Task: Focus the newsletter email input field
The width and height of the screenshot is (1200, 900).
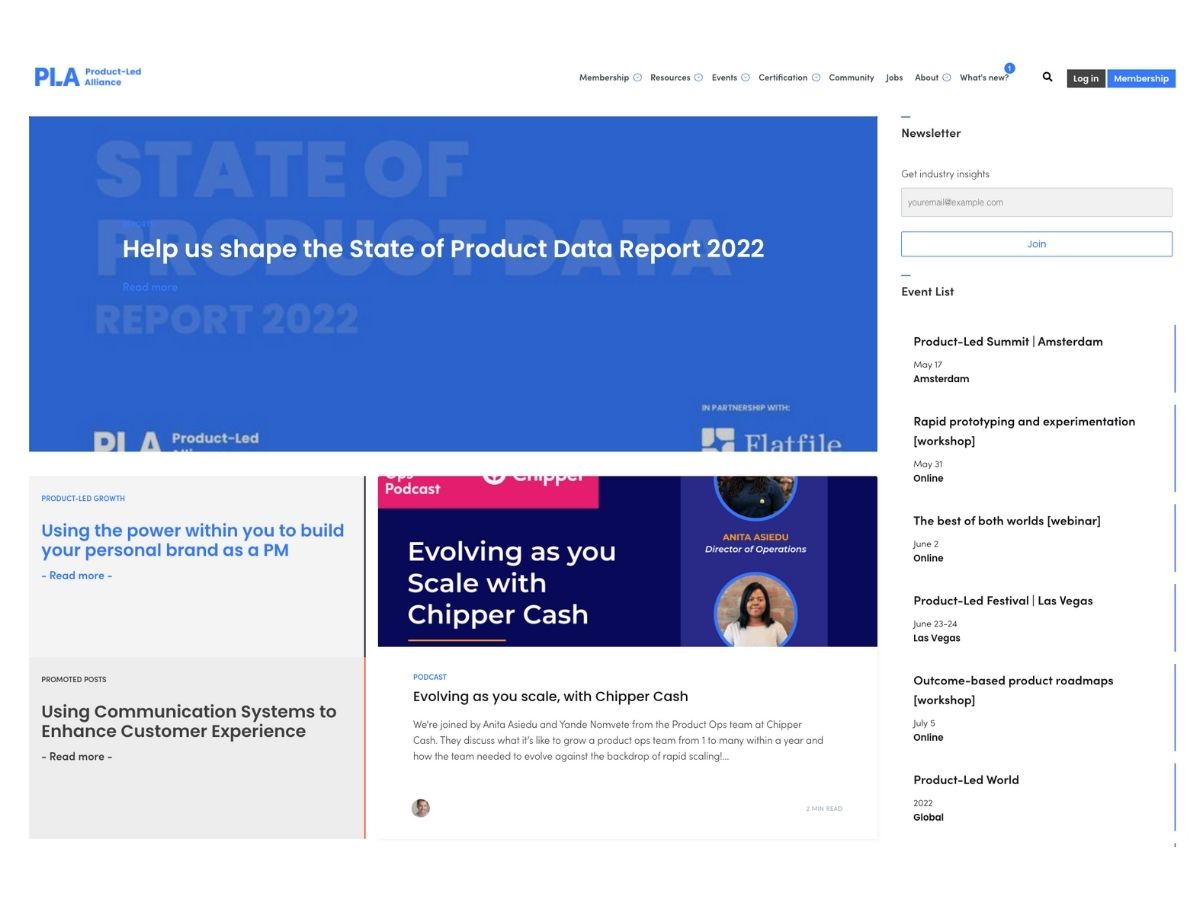Action: coord(1037,202)
